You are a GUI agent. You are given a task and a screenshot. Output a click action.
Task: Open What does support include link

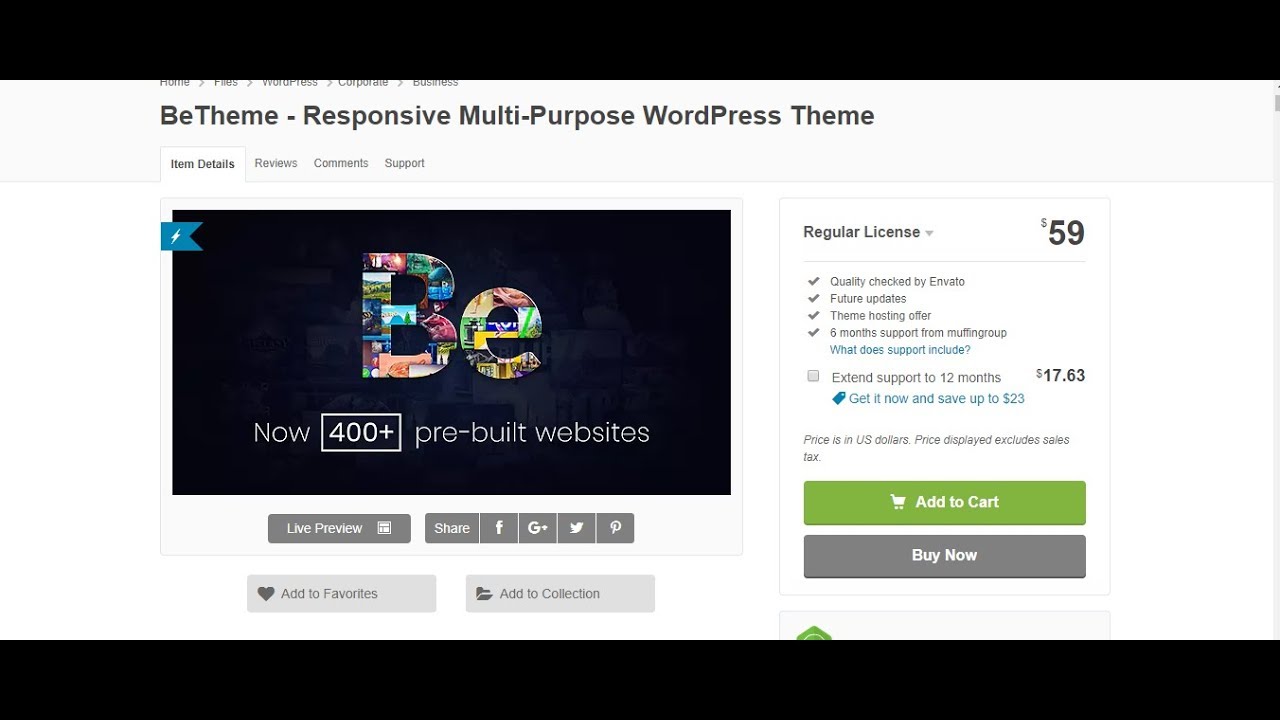pos(900,350)
